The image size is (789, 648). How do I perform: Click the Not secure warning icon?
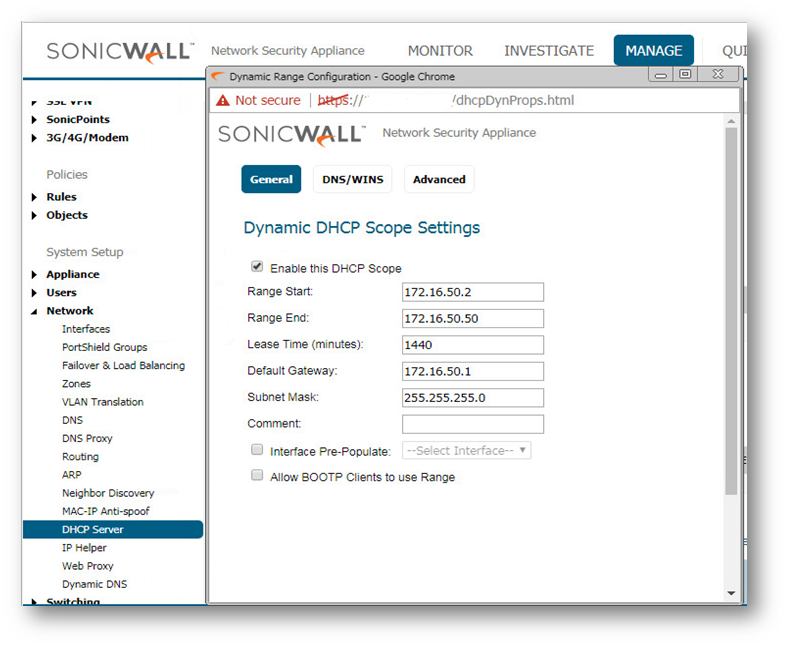pyautogui.click(x=222, y=101)
